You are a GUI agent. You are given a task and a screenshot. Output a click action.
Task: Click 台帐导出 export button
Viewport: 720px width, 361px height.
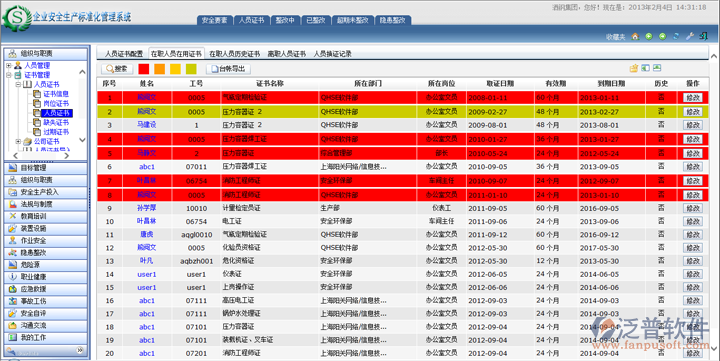pos(228,69)
